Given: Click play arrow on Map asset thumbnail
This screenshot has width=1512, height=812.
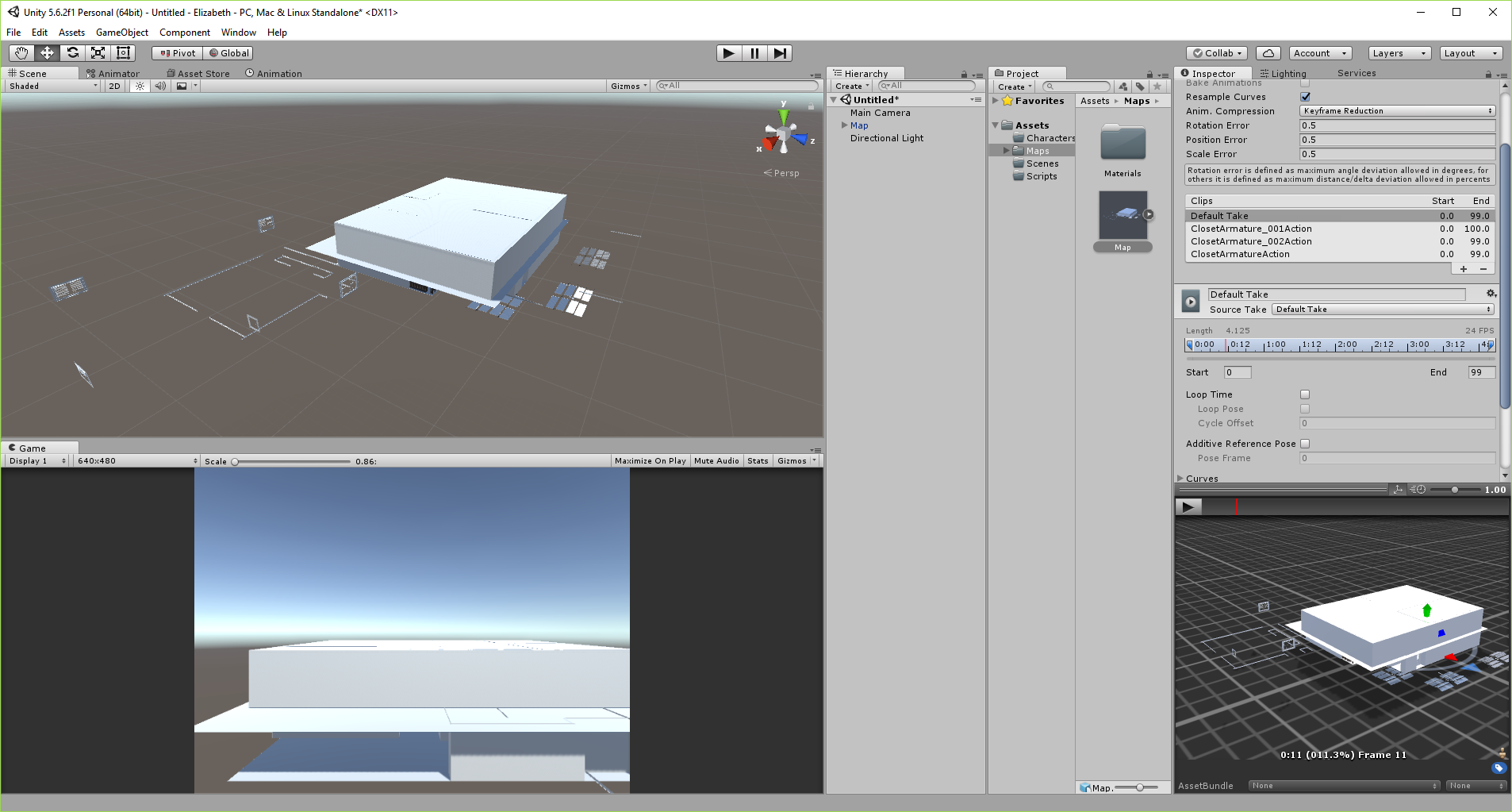Looking at the screenshot, I should (1149, 214).
